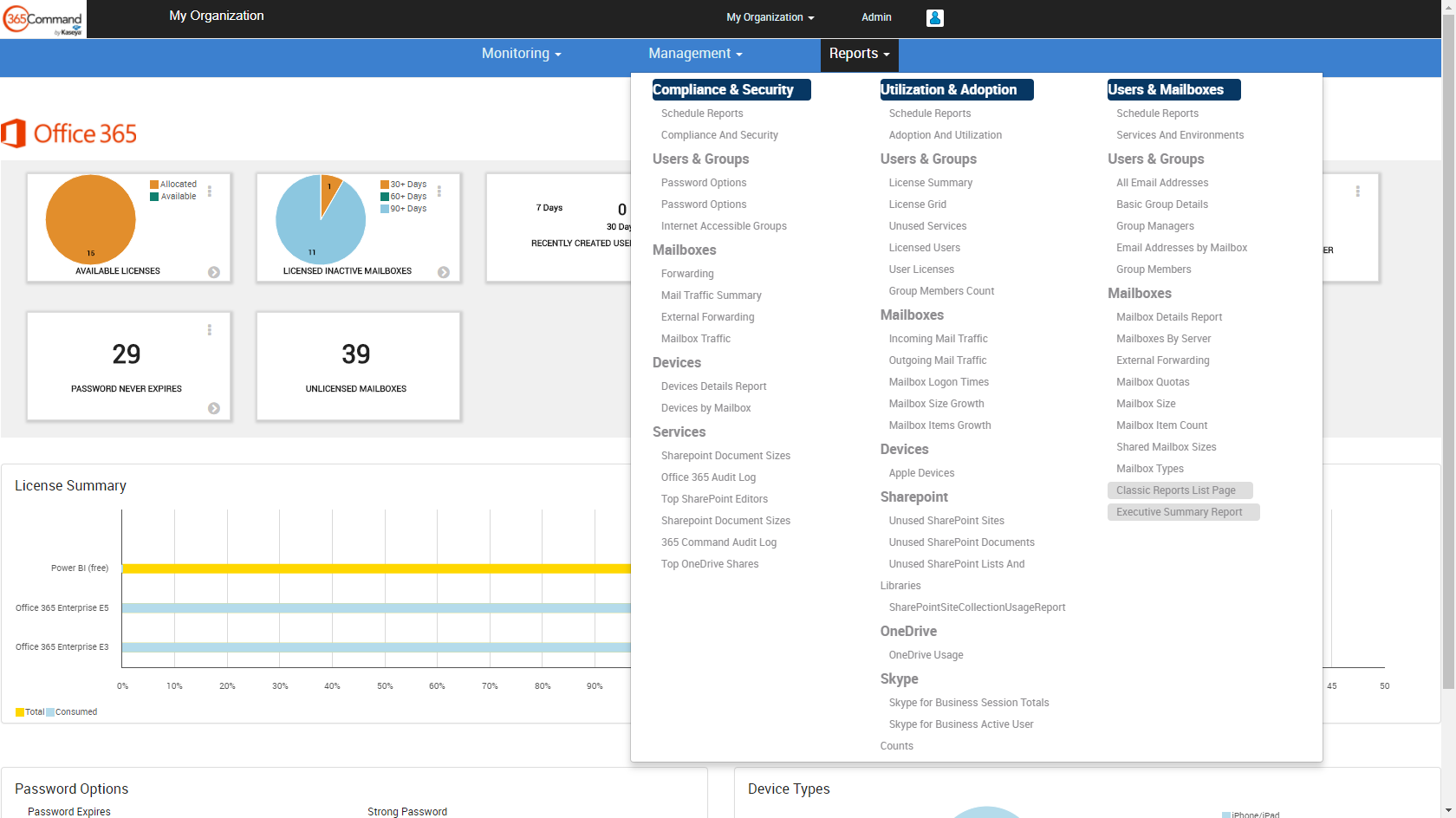Toggle the Consumed legend item in License Summary
The height and width of the screenshot is (818, 1456).
point(71,712)
